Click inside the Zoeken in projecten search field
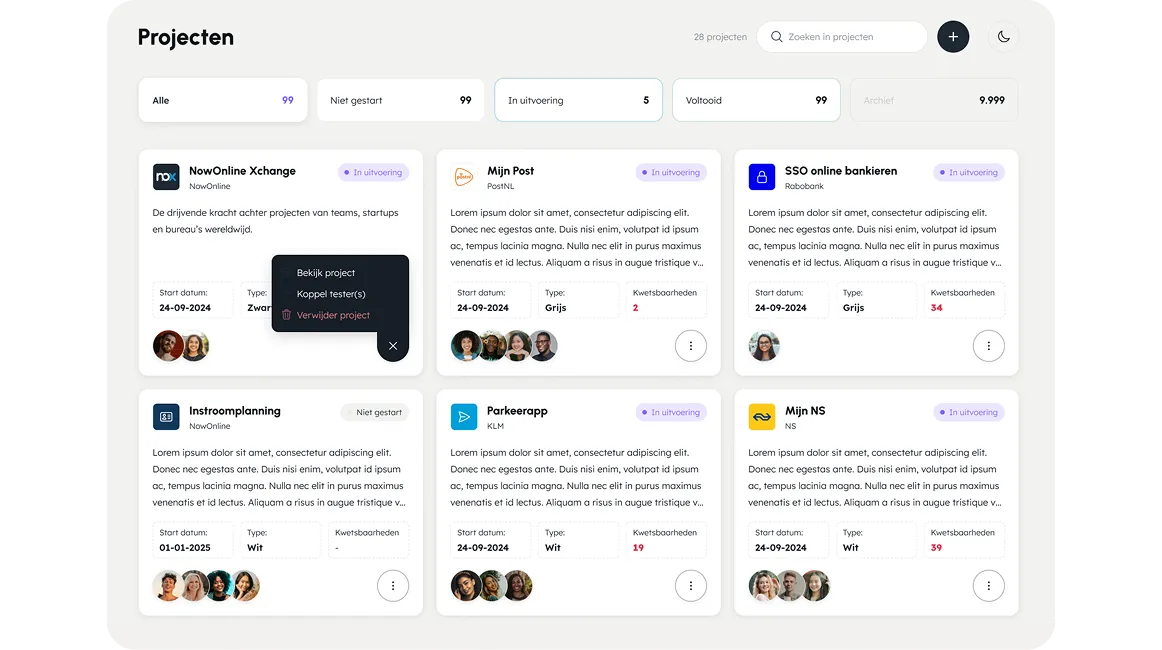 tap(850, 36)
